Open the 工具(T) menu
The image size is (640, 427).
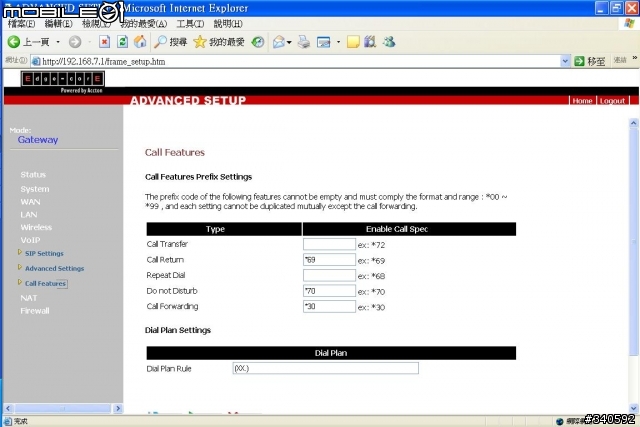point(190,24)
